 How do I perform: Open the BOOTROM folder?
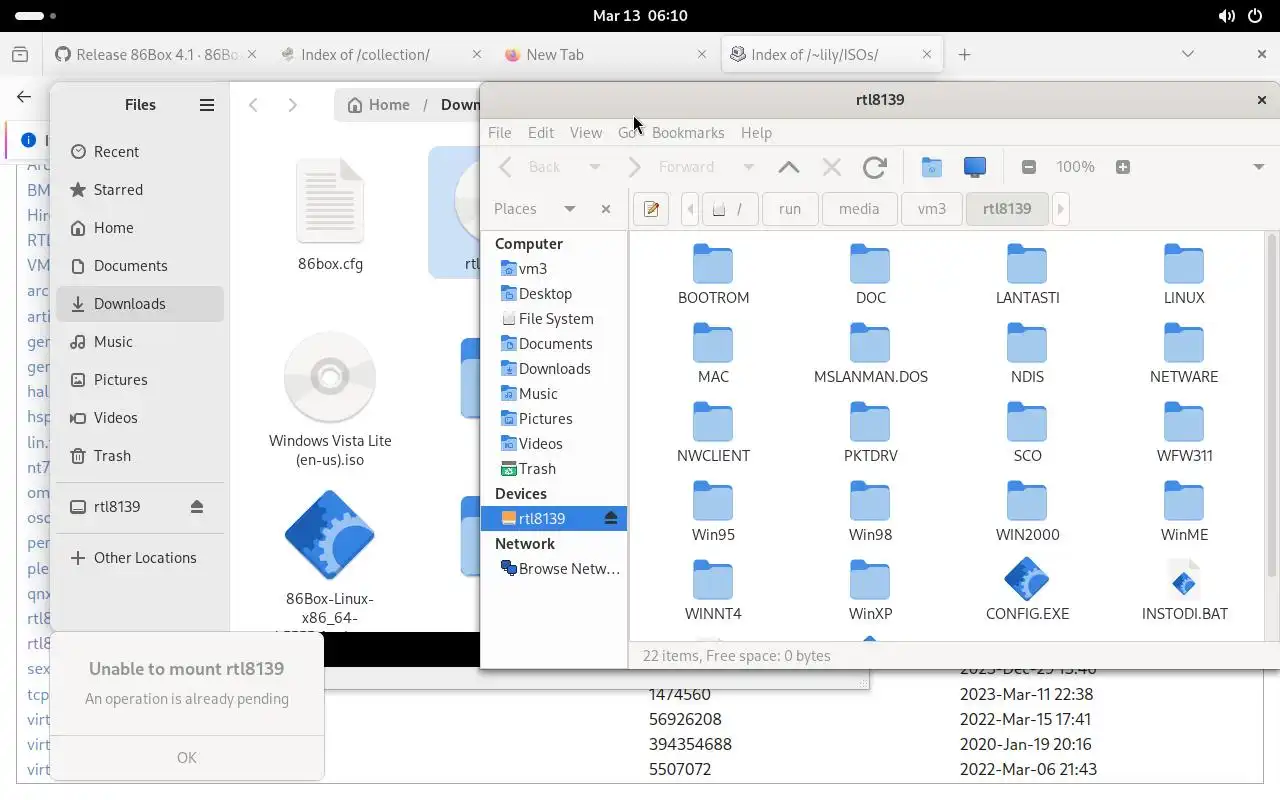[x=713, y=275]
